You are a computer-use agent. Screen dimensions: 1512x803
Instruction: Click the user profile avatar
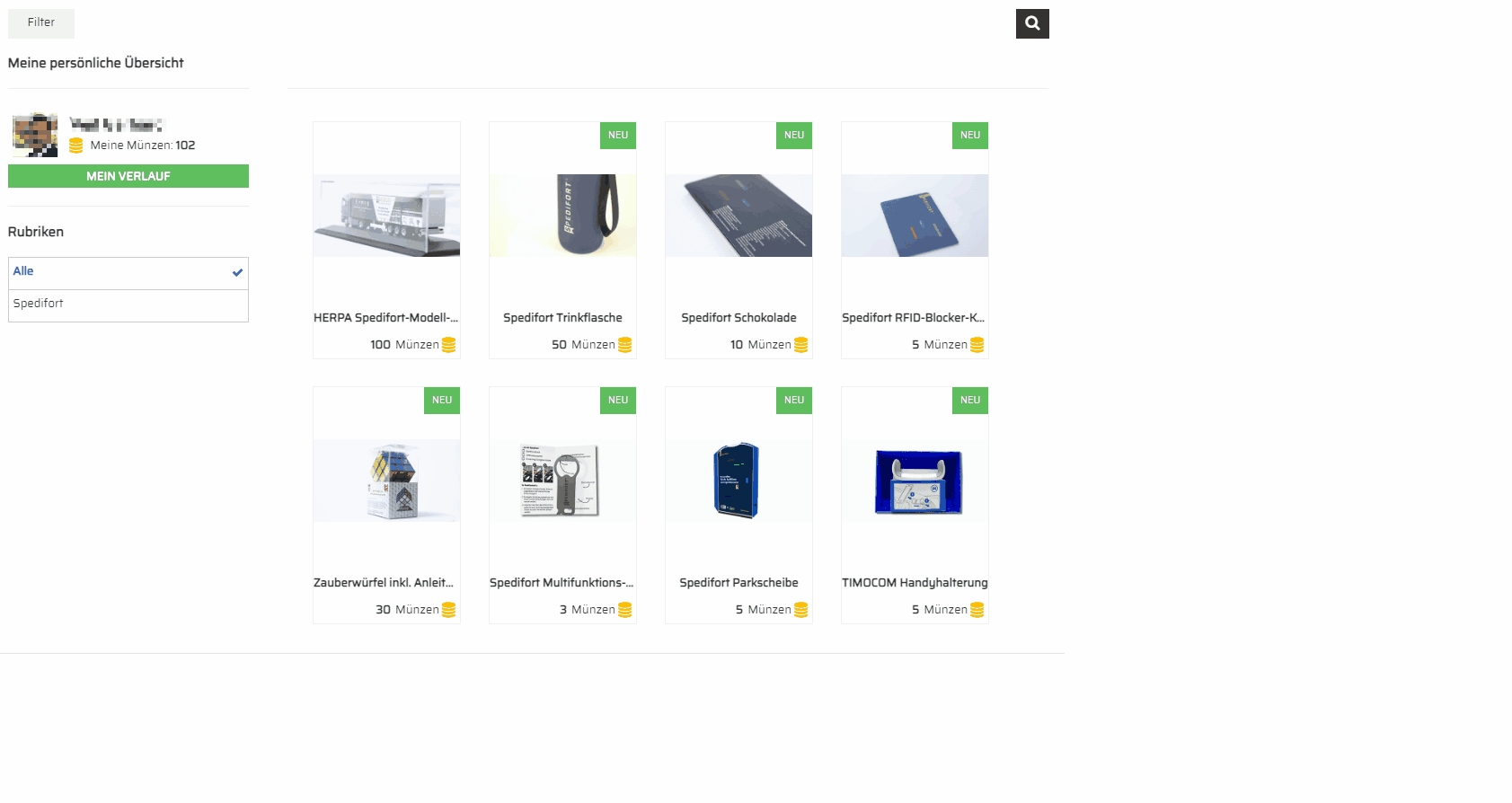point(35,135)
